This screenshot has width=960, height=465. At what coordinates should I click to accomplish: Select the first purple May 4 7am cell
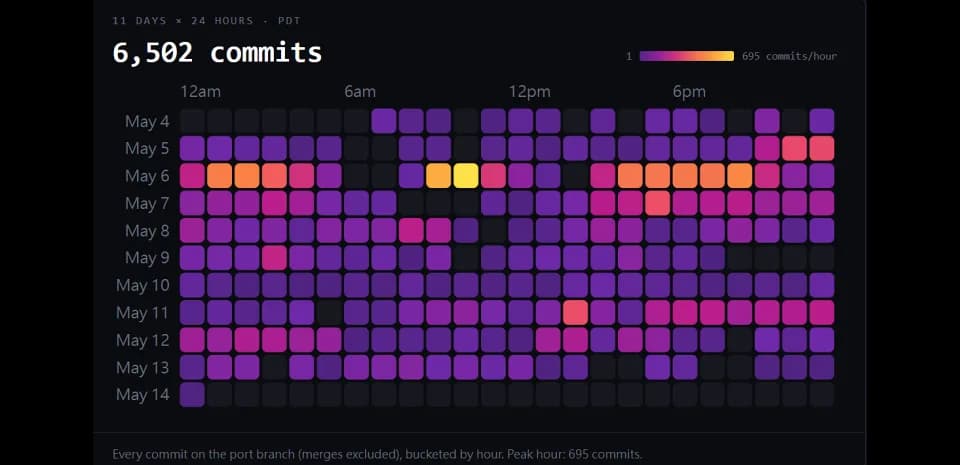(x=384, y=121)
